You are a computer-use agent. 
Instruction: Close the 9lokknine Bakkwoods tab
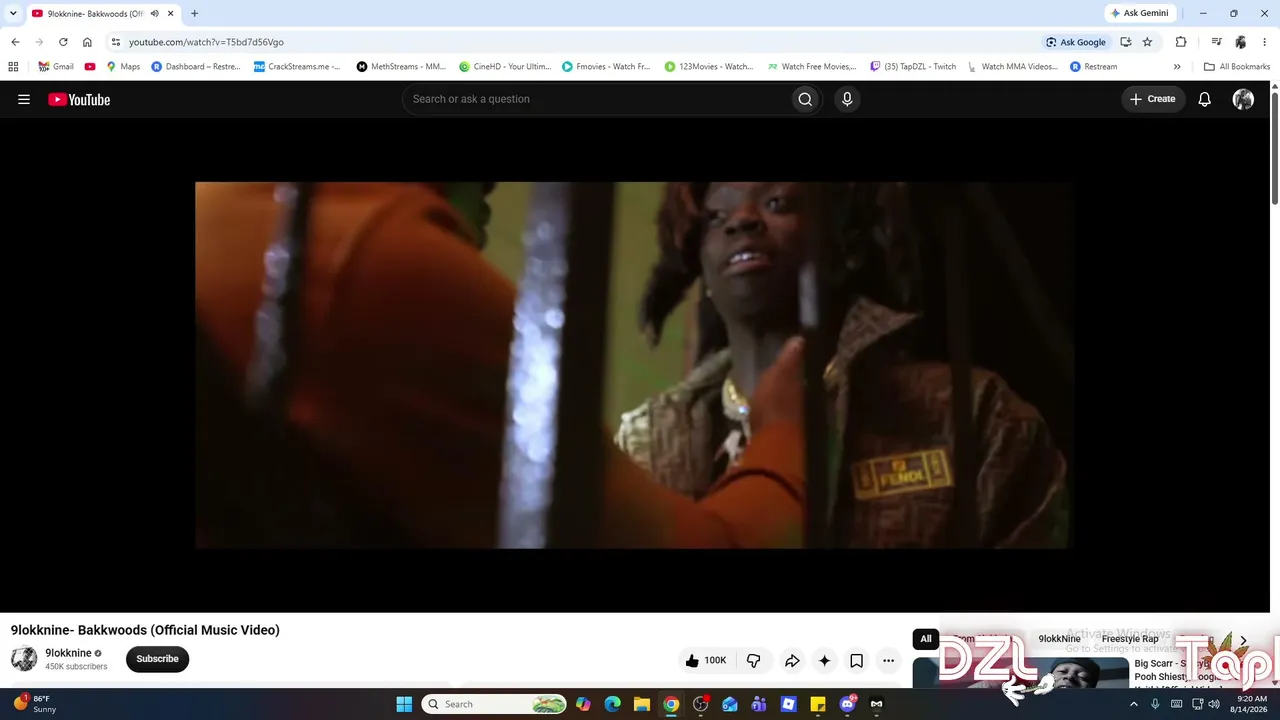point(170,14)
